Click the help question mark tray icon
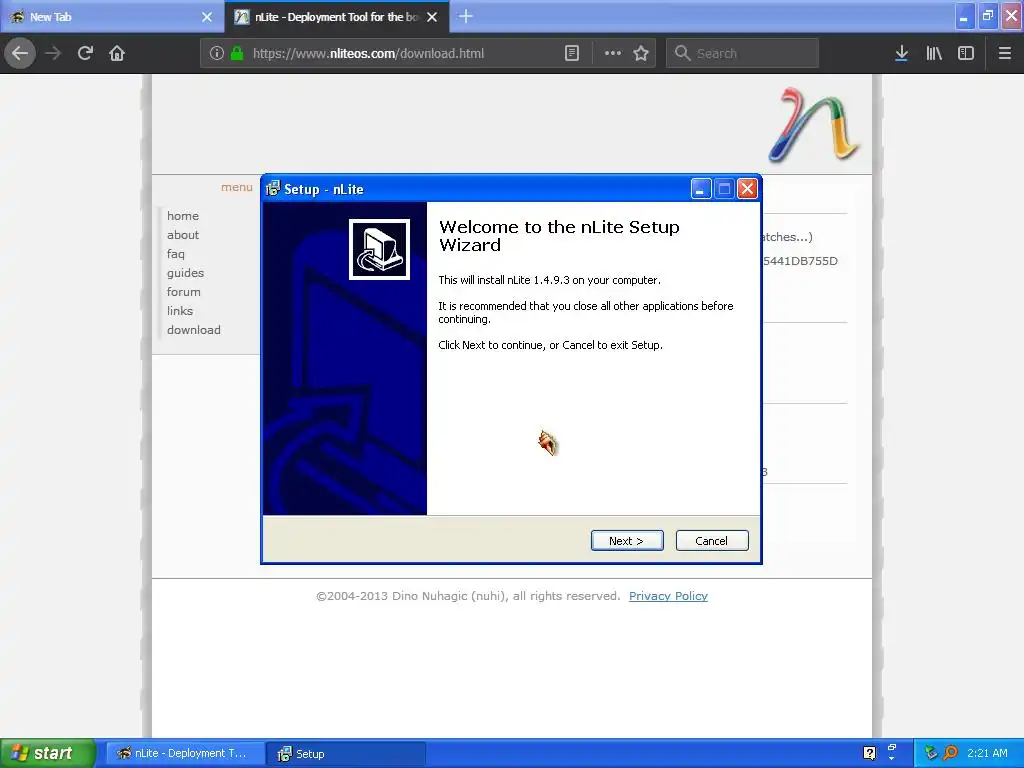This screenshot has height=768, width=1024. click(869, 753)
